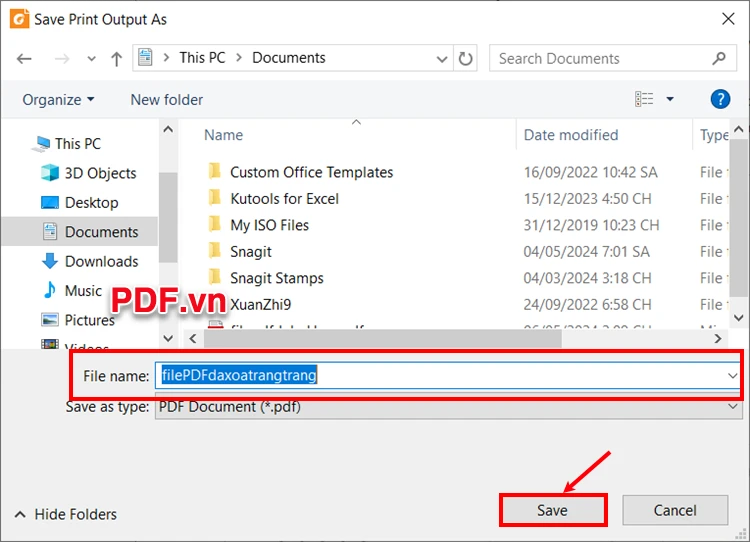Viewport: 750px width, 542px height.
Task: Click the This PC computer icon
Action: (x=41, y=144)
